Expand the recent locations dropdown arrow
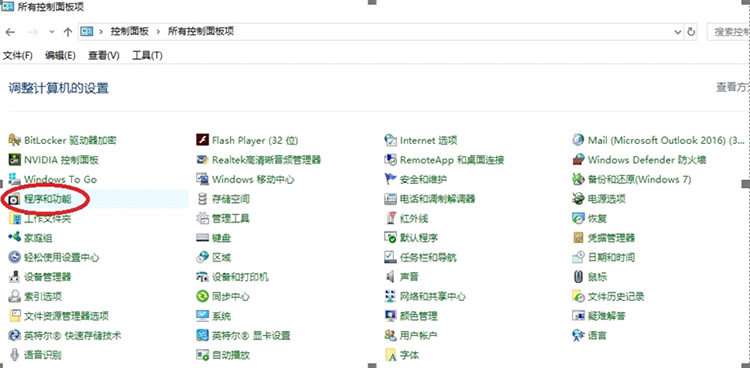This screenshot has height=368, width=750. [52, 32]
